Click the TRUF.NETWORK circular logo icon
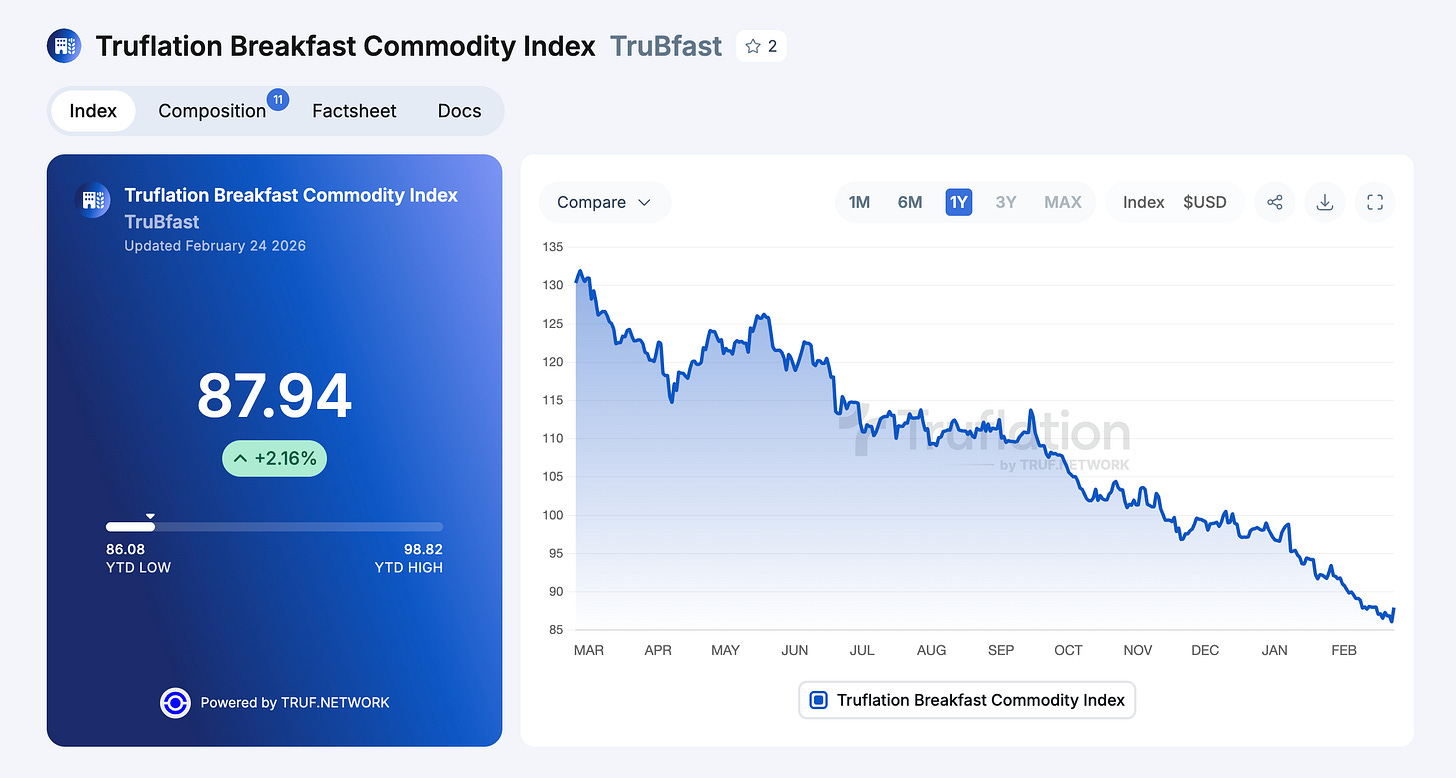The width and height of the screenshot is (1456, 778). (x=175, y=703)
